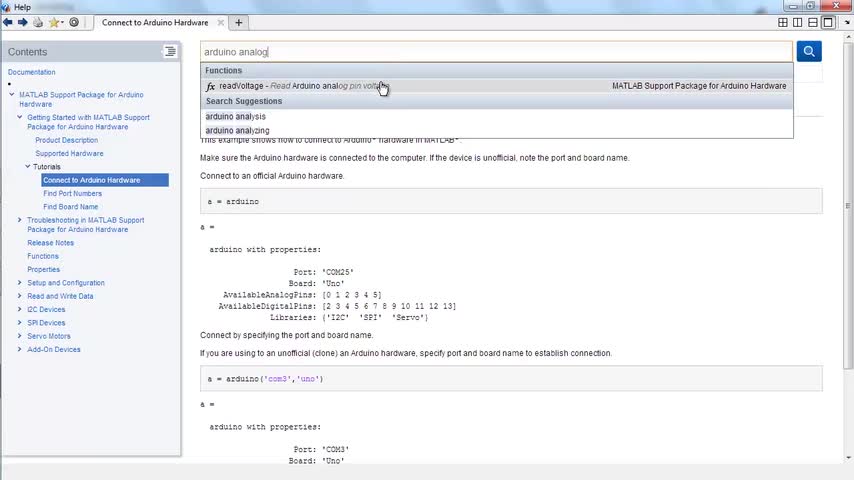Collapse MATLAB Support Package for Arduino Hardware node
The image size is (854, 480).
12,94
